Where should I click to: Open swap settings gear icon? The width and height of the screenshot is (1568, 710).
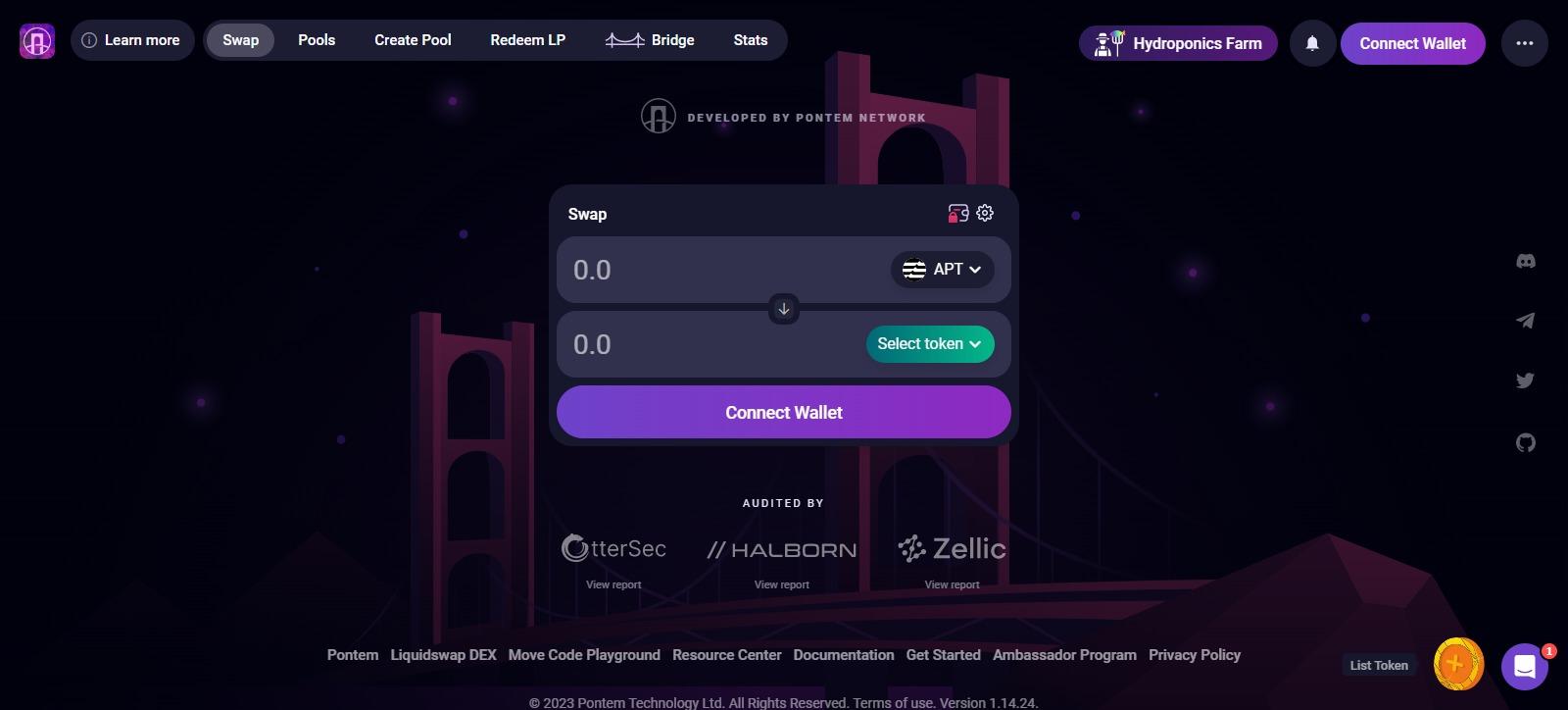tap(985, 213)
